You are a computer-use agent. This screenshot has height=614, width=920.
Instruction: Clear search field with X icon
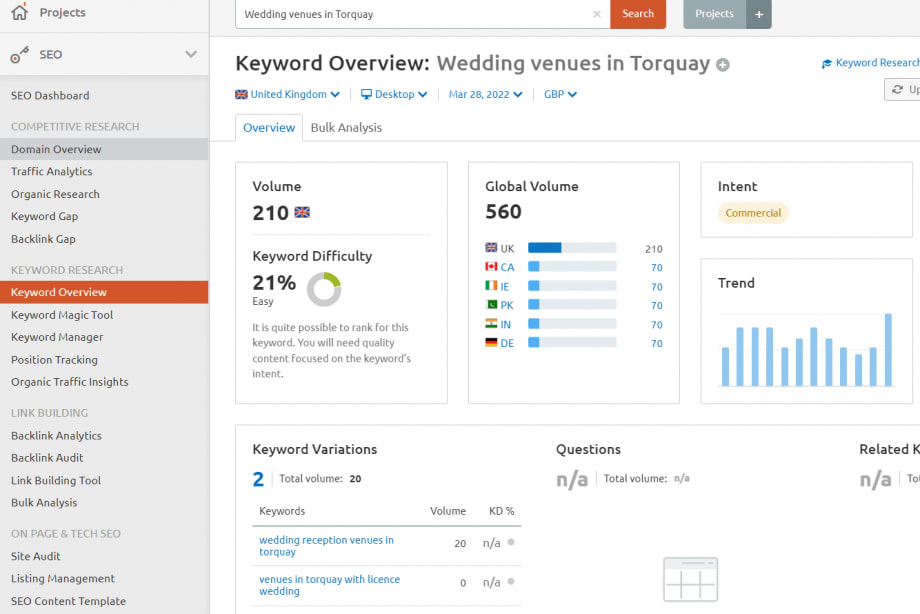(597, 14)
